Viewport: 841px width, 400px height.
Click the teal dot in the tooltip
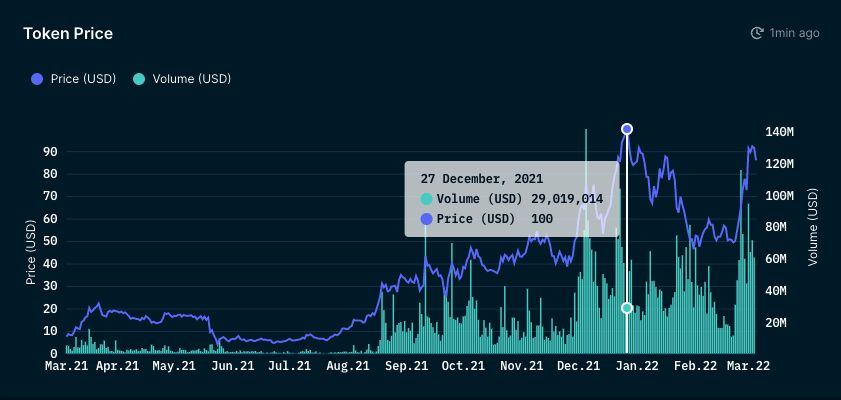pyautogui.click(x=426, y=199)
